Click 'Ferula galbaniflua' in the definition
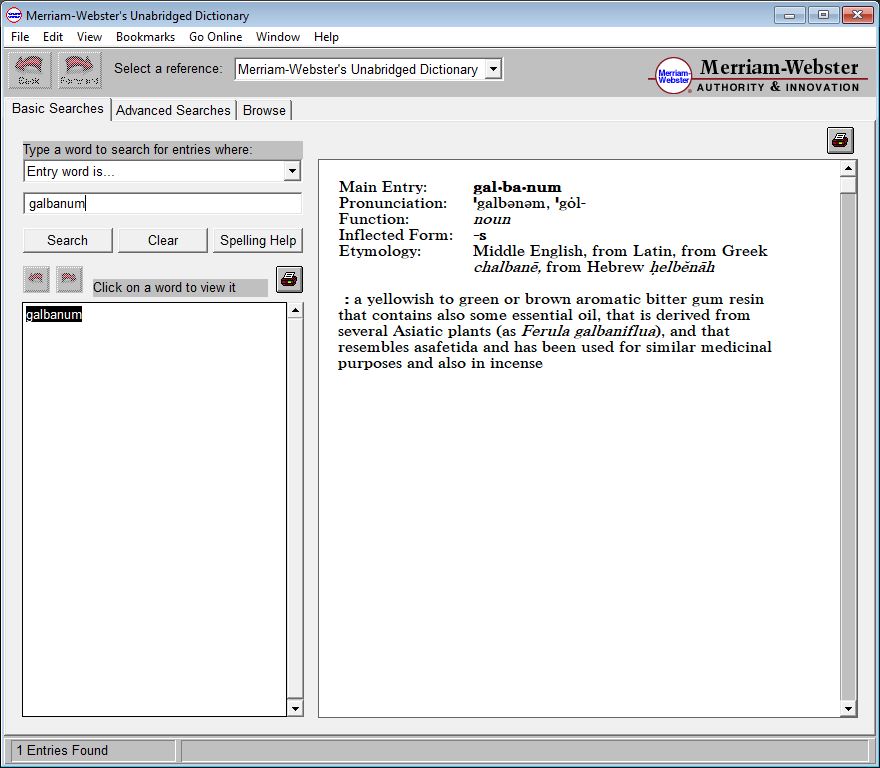 pos(588,331)
